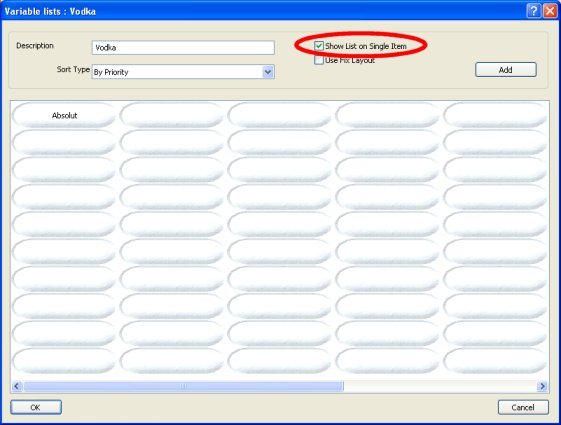Viewport: 561px width, 425px height.
Task: Confirm with the OK button
Action: tap(36, 407)
